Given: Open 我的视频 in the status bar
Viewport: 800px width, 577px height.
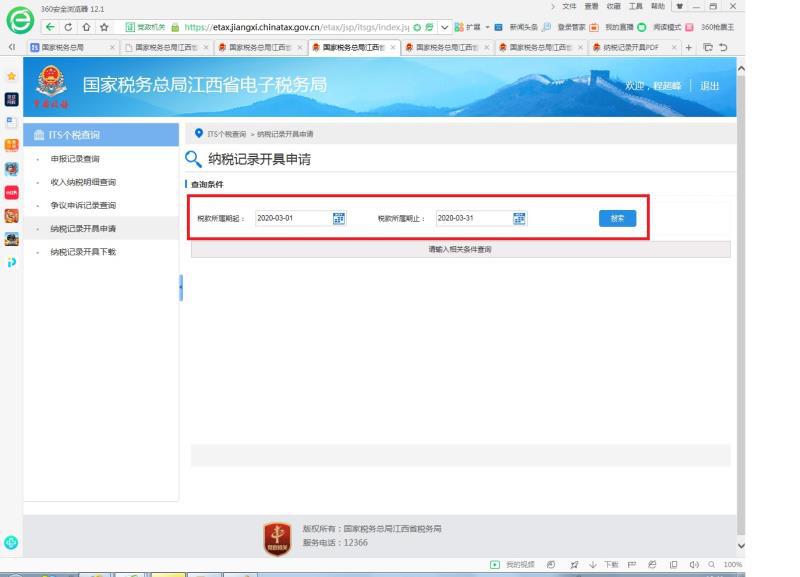Looking at the screenshot, I should pyautogui.click(x=513, y=564).
